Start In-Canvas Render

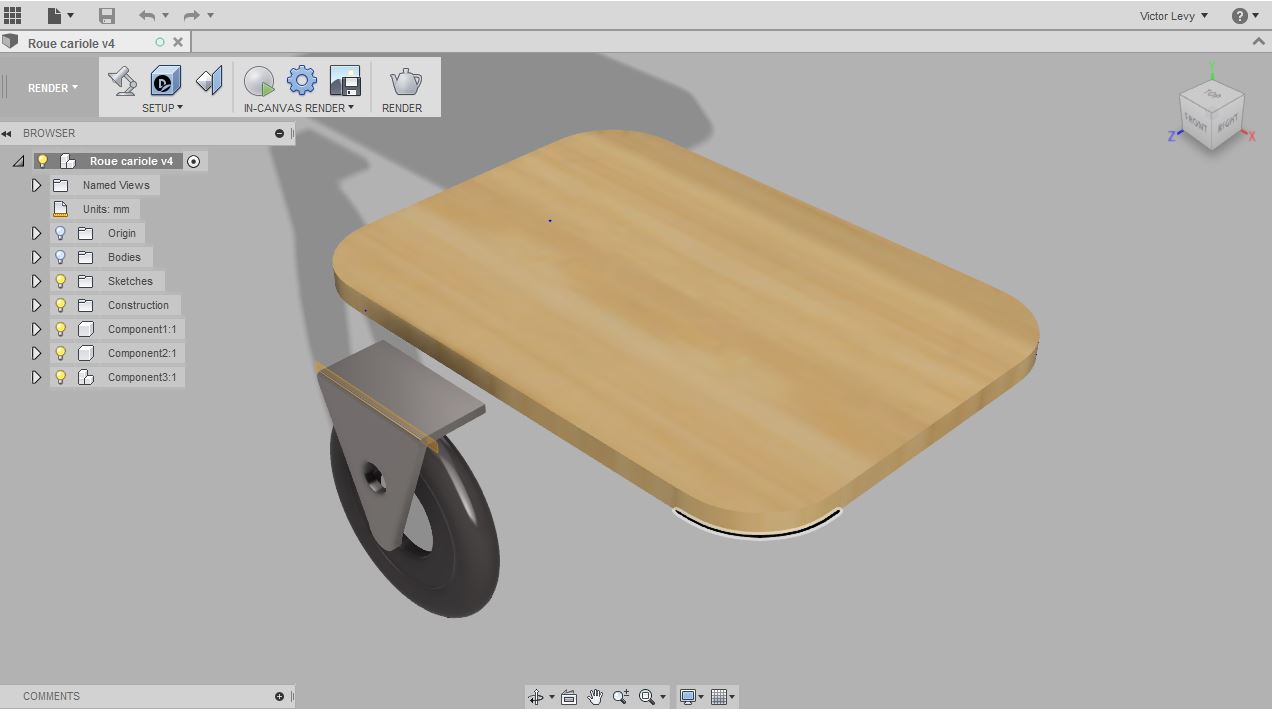(x=259, y=81)
